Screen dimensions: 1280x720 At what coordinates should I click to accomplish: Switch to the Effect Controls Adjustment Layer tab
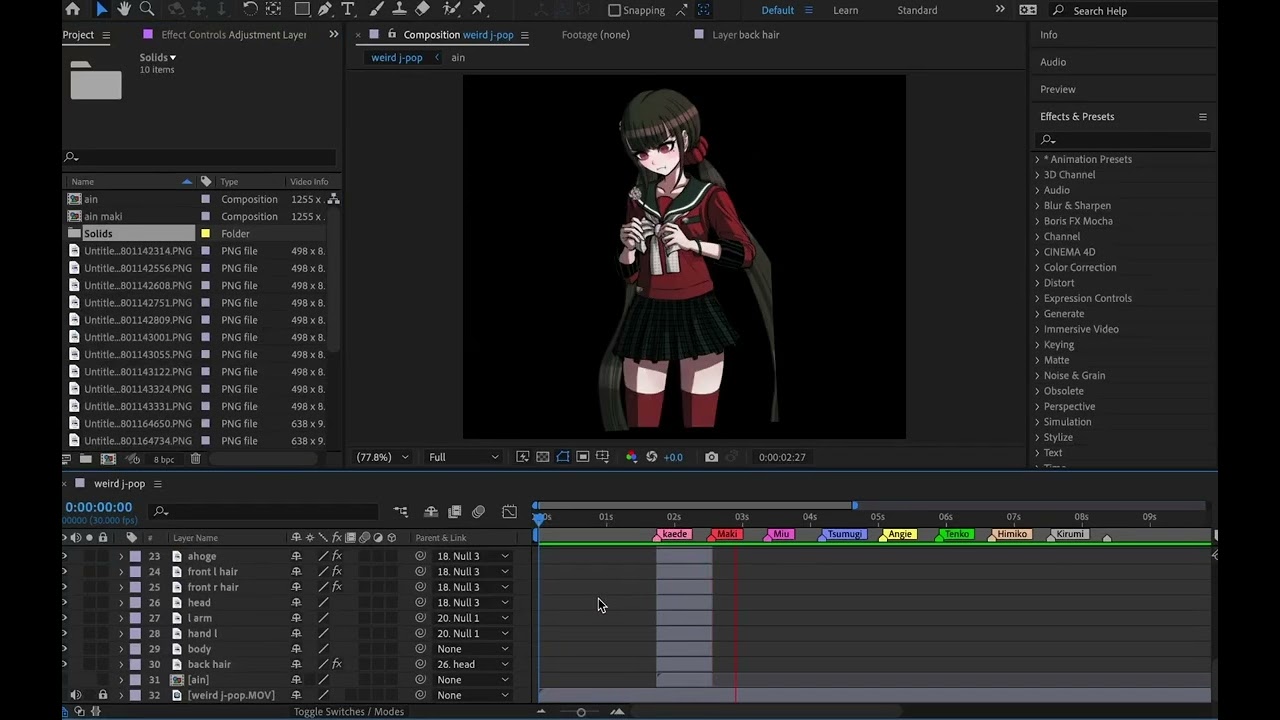[x=234, y=35]
